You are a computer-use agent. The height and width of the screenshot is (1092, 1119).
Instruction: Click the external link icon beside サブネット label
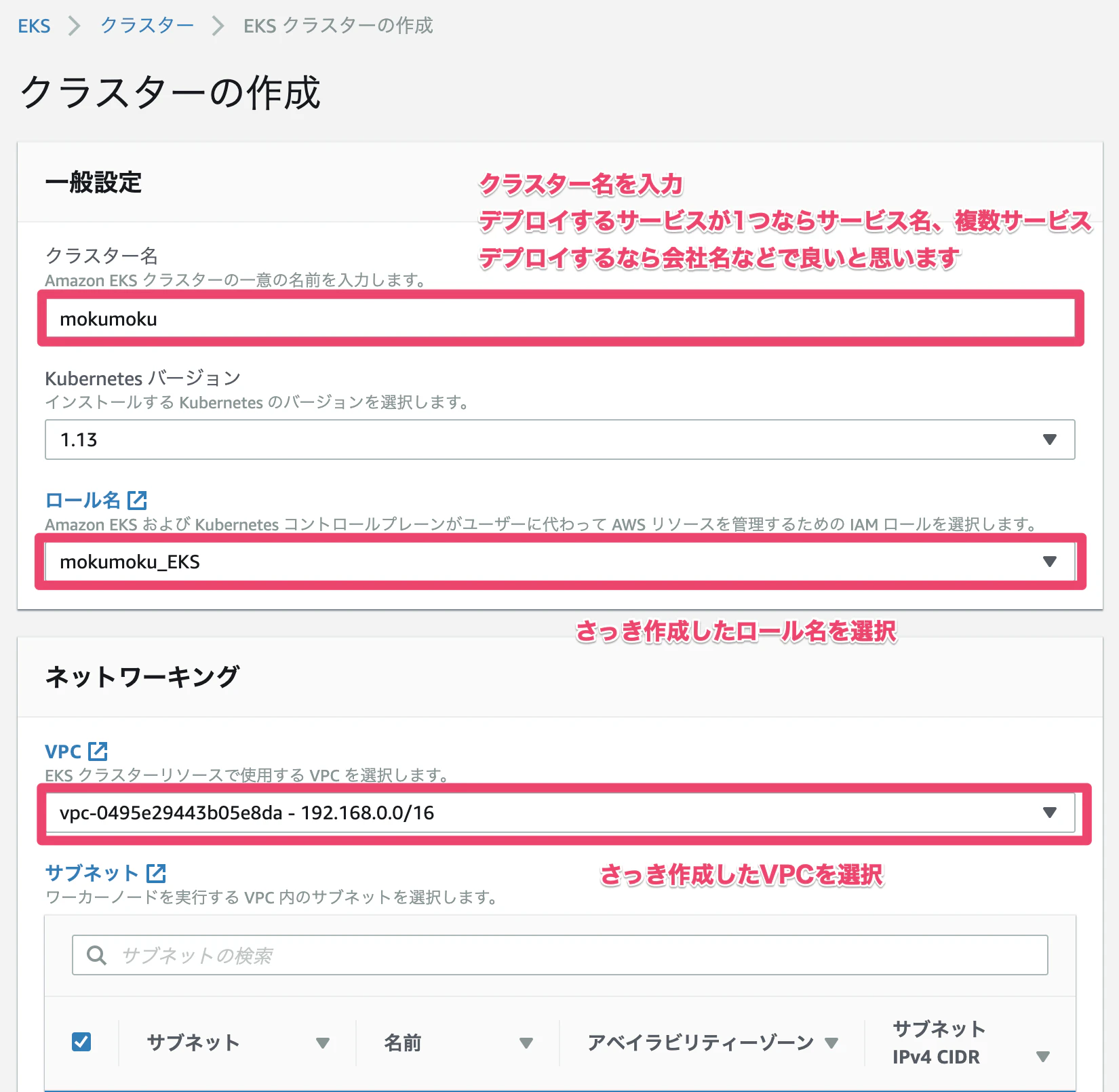156,873
